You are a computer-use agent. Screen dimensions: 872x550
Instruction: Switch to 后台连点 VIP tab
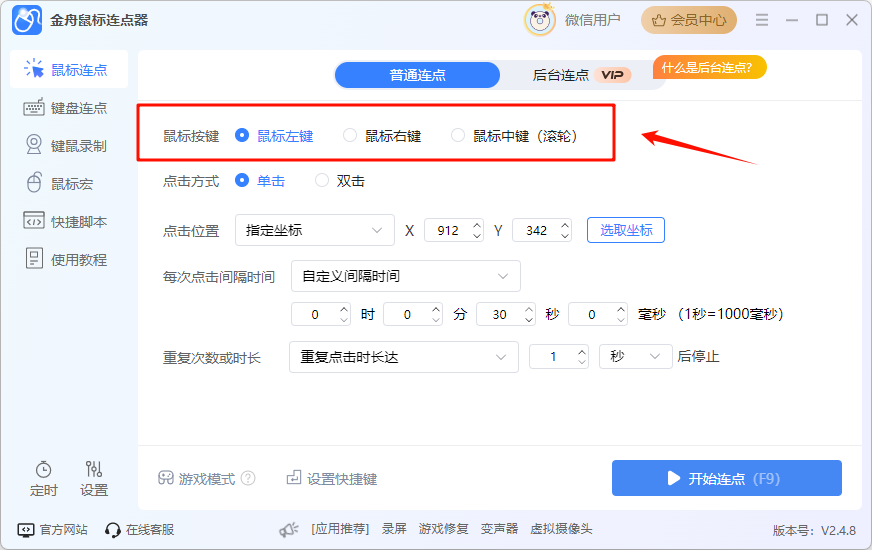point(581,75)
